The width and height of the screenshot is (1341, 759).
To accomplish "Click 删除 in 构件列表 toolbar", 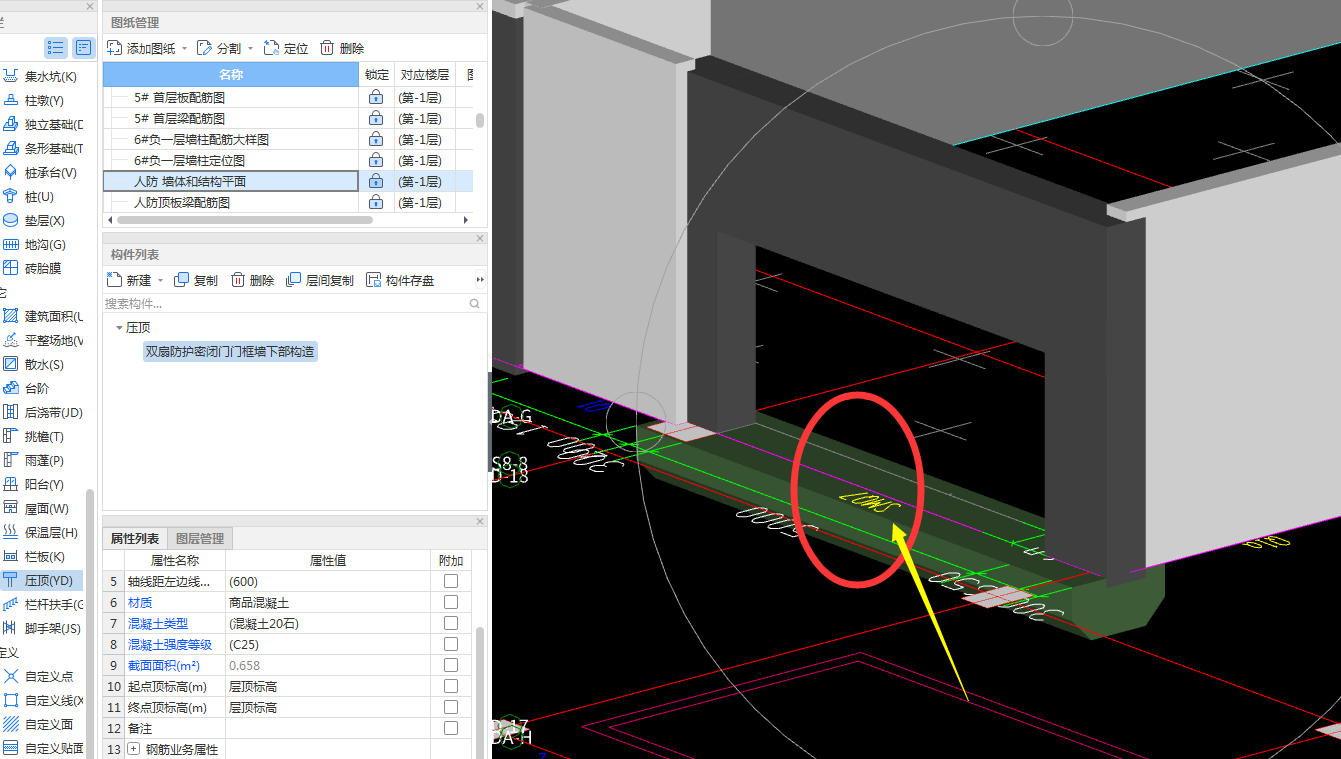I will click(252, 280).
